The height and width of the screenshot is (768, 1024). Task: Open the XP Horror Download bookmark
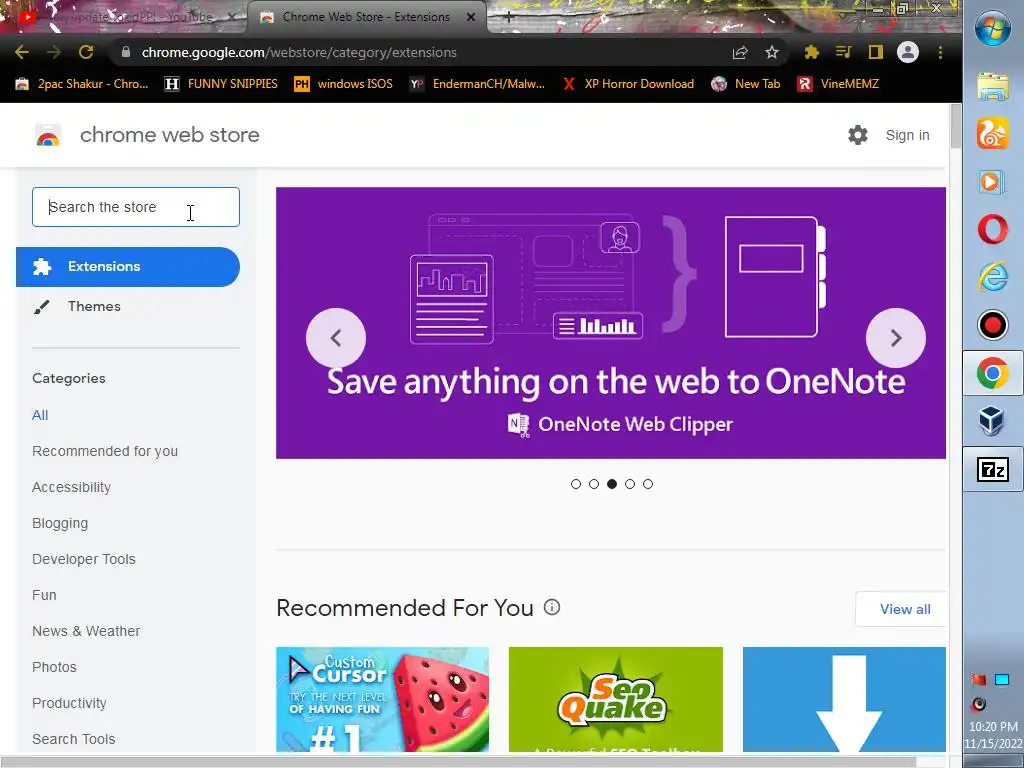click(x=627, y=84)
